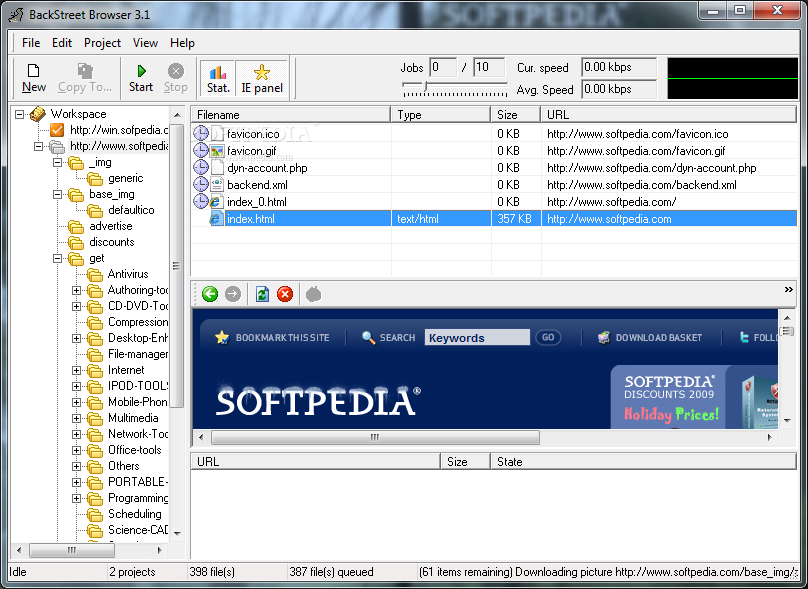Expand the Internet folder

point(77,371)
